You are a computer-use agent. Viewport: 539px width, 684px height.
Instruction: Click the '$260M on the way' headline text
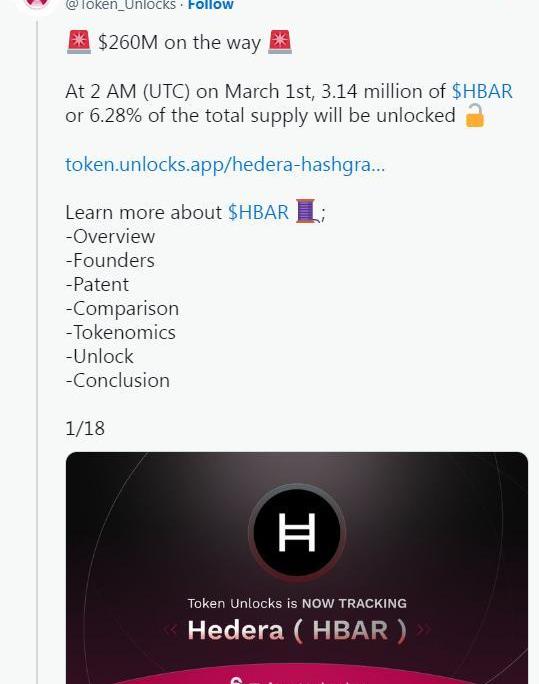179,43
